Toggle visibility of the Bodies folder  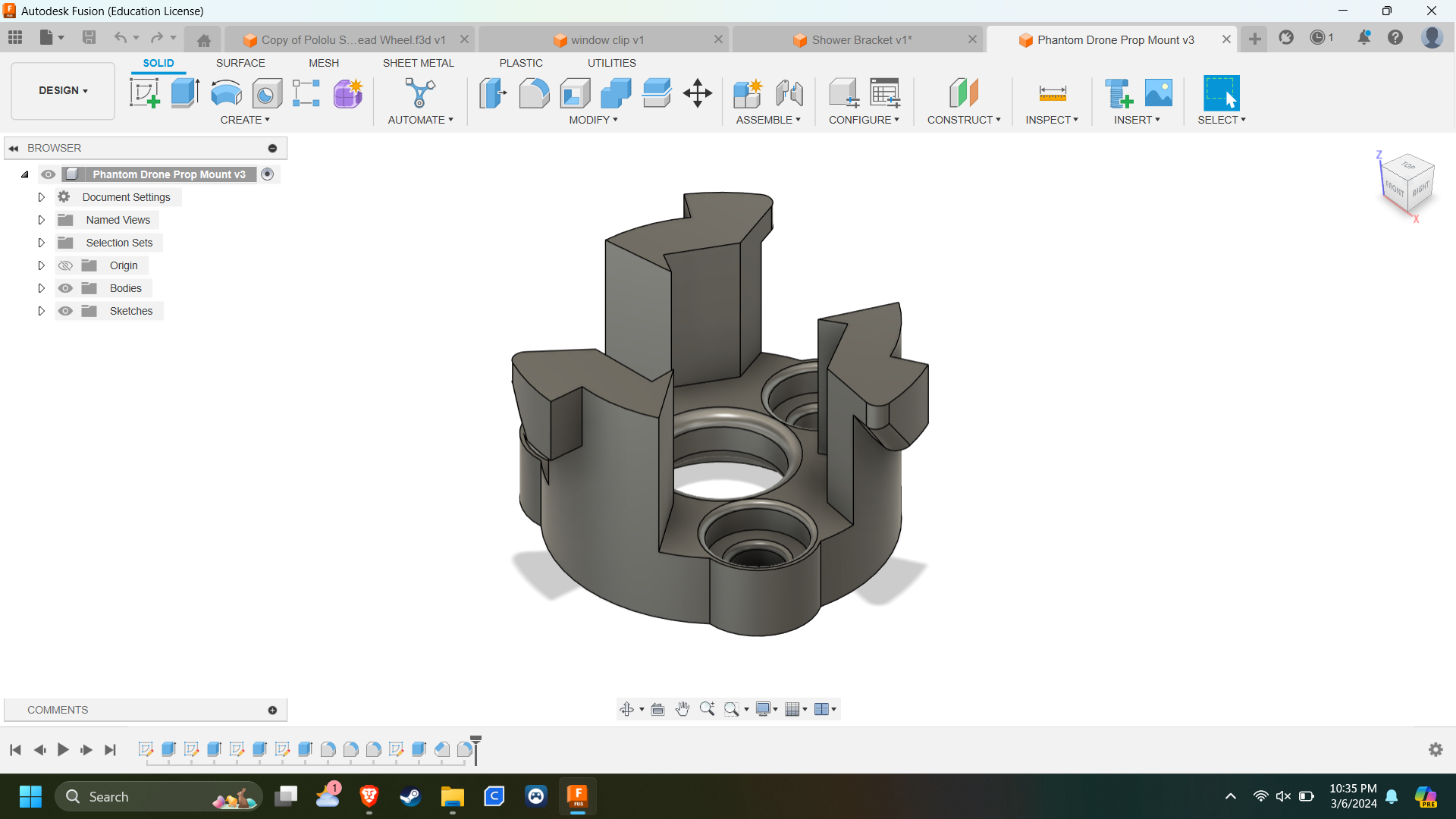[65, 288]
